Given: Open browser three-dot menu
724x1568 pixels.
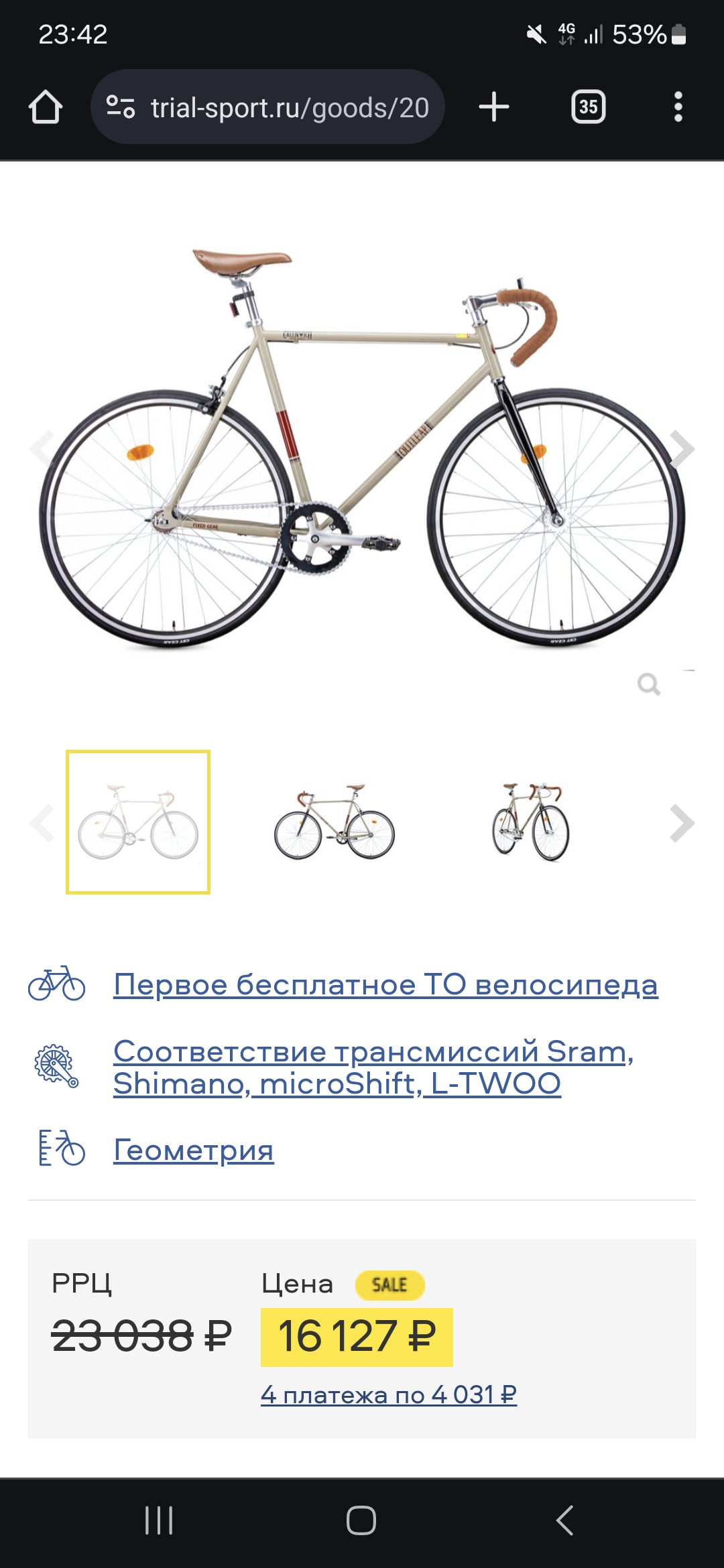Looking at the screenshot, I should pyautogui.click(x=678, y=107).
